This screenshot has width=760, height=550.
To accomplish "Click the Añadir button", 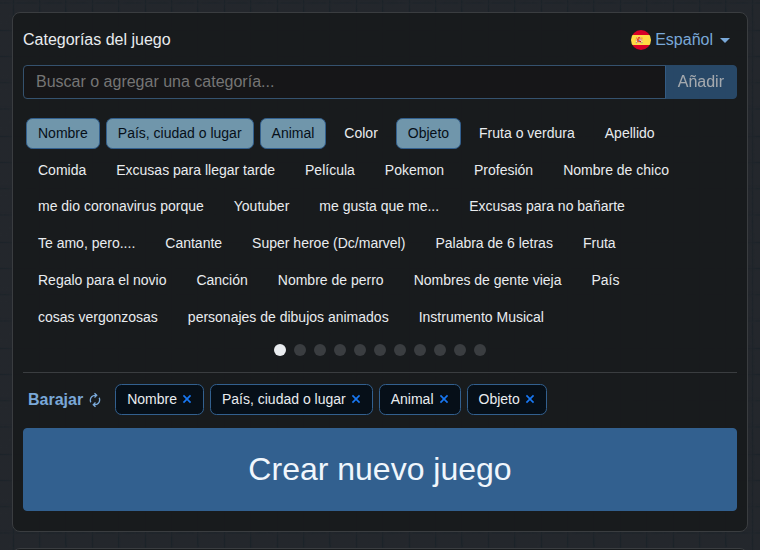I will pos(701,82).
